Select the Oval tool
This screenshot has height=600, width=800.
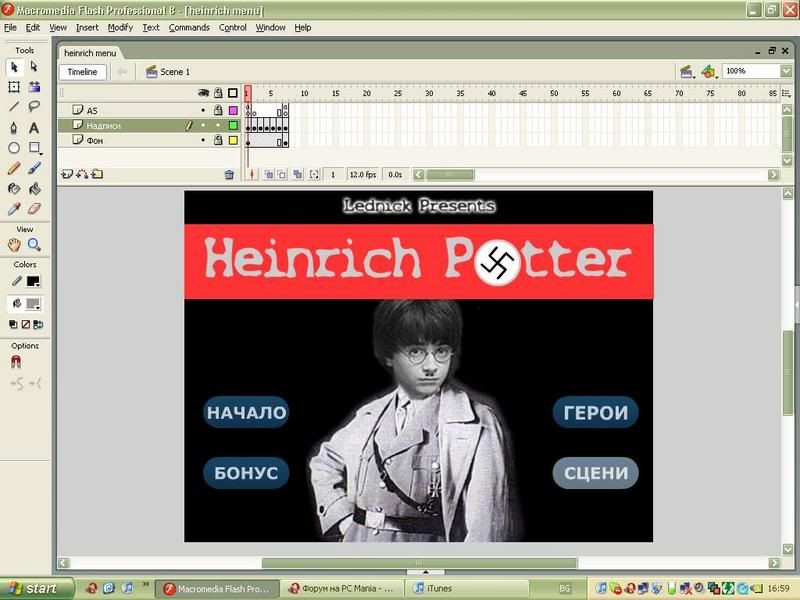point(14,148)
